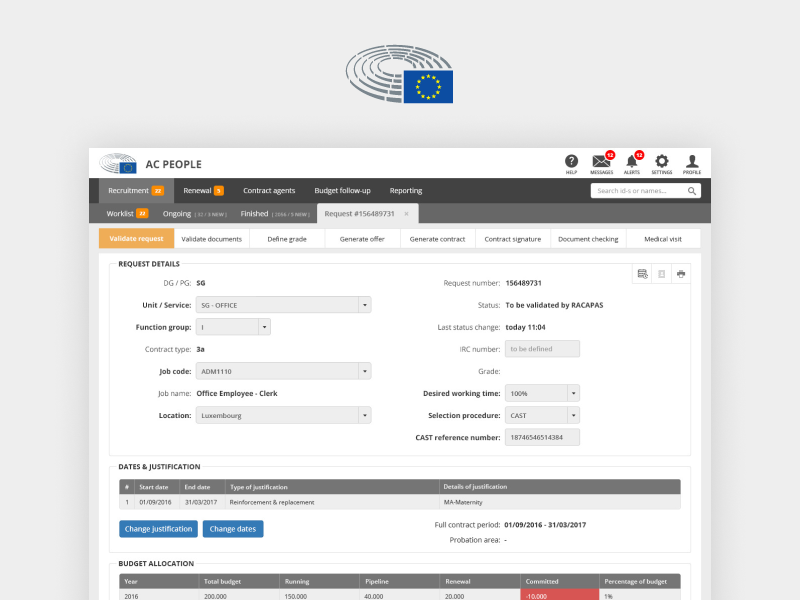Expand the Desired working time dropdown
Image resolution: width=800 pixels, height=600 pixels.
click(573, 393)
